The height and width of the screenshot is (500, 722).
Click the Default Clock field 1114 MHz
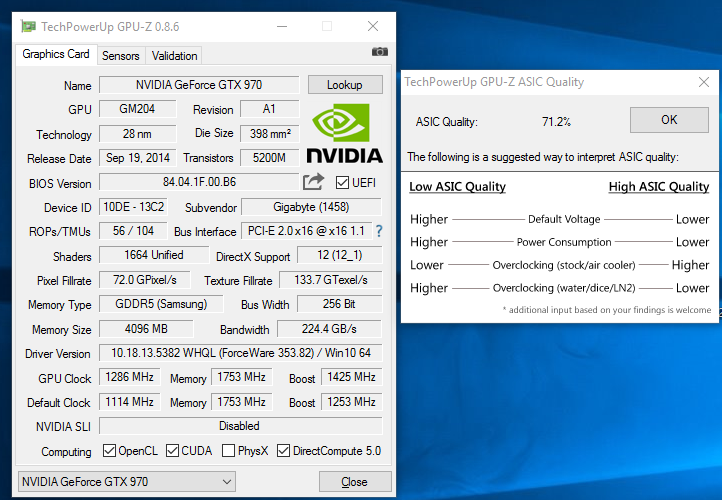tap(130, 402)
